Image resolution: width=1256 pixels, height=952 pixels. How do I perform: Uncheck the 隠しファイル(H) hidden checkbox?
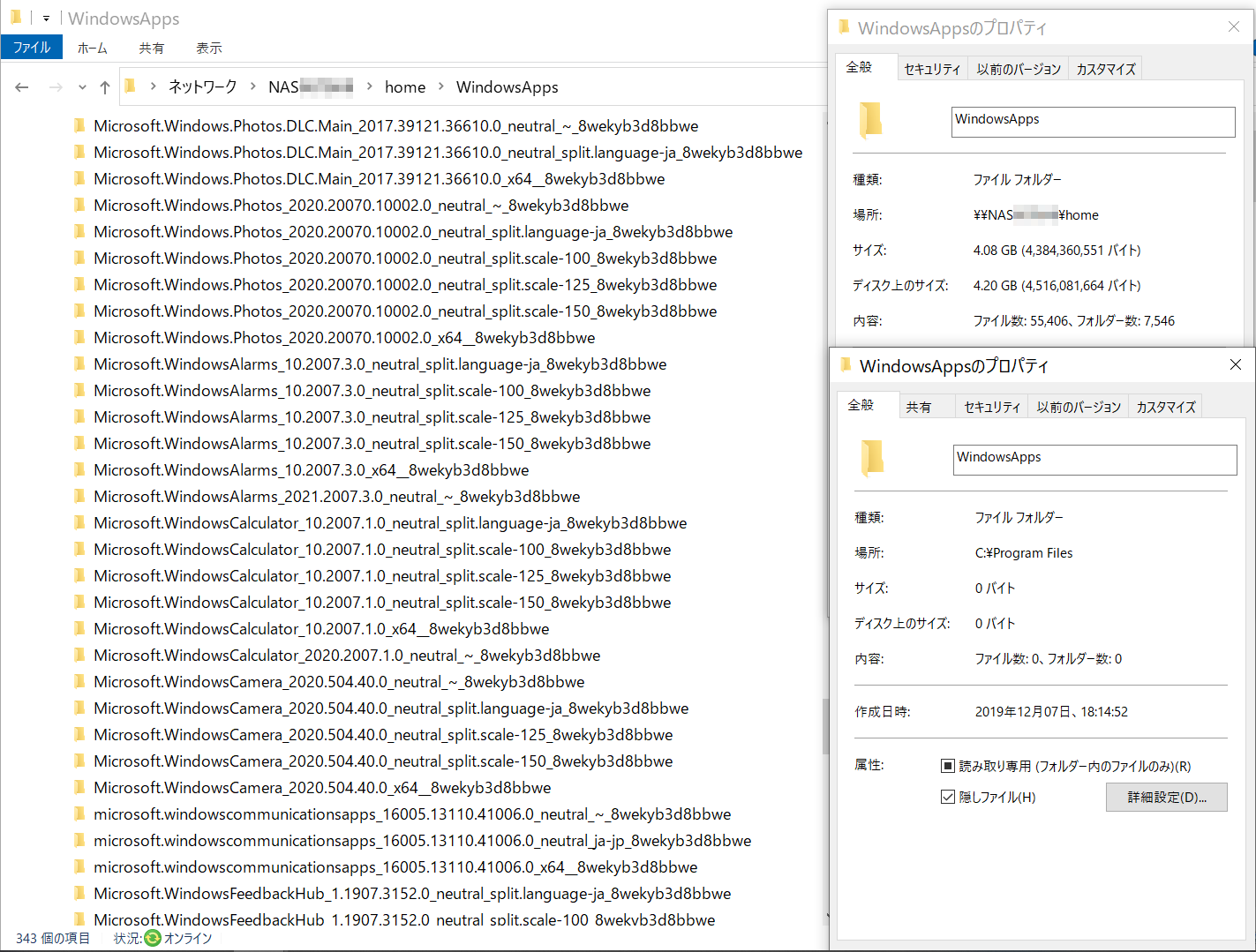coord(948,797)
